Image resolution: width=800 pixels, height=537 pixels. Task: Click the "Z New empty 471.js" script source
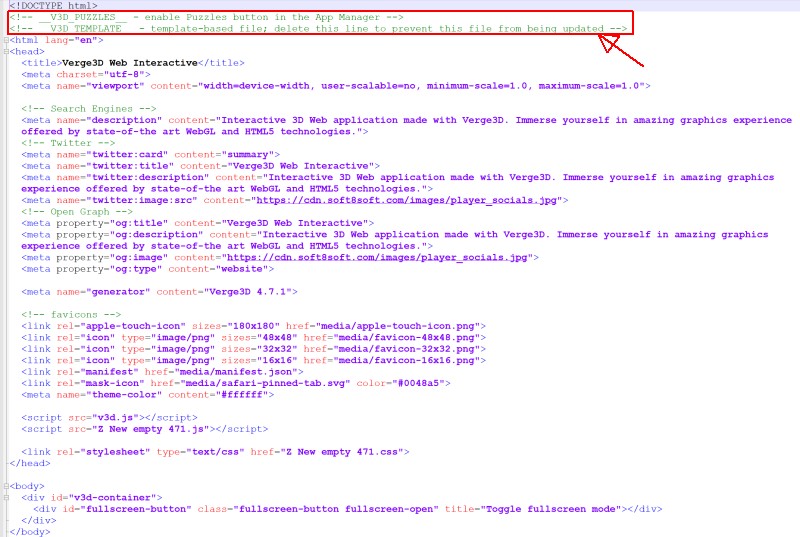point(151,429)
